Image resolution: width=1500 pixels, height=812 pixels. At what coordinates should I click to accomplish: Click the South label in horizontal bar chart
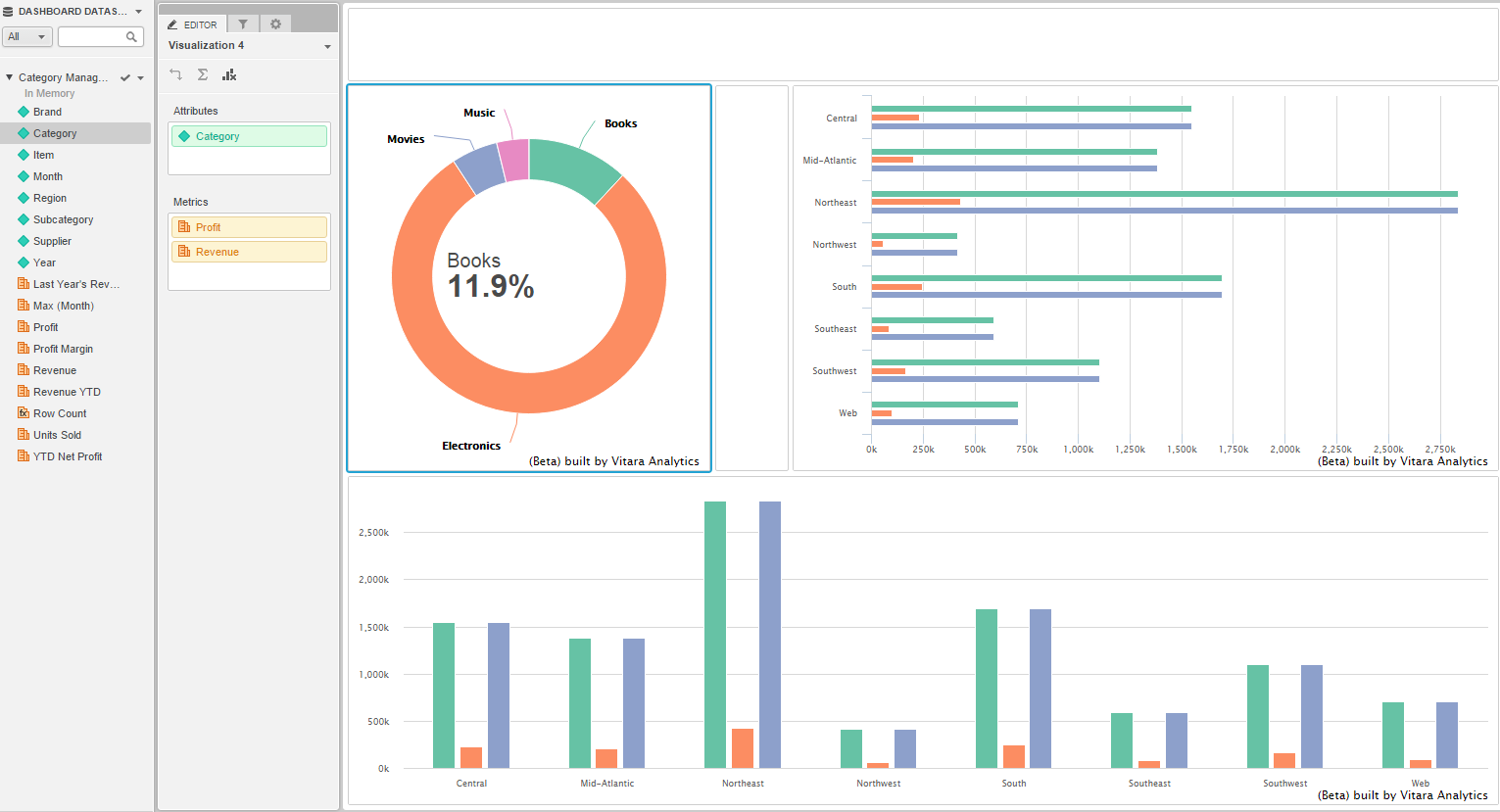point(845,287)
